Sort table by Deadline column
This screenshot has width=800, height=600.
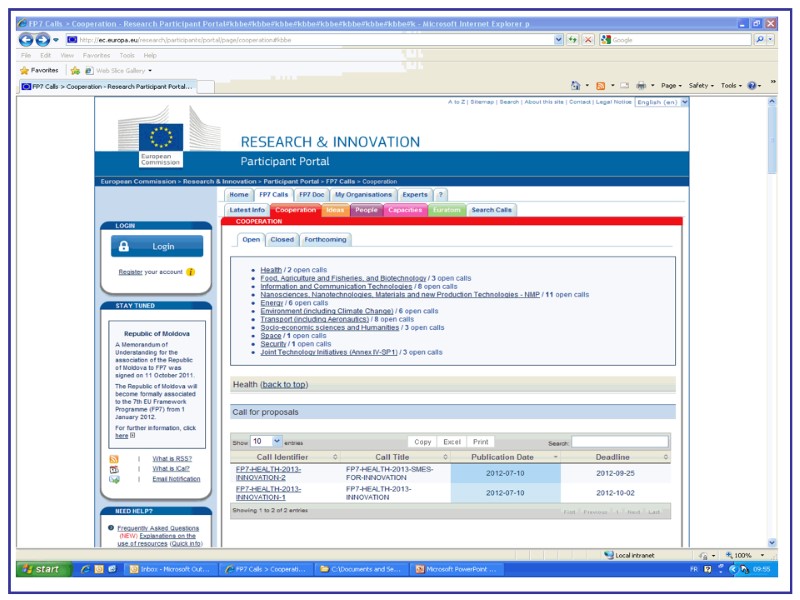[616, 457]
